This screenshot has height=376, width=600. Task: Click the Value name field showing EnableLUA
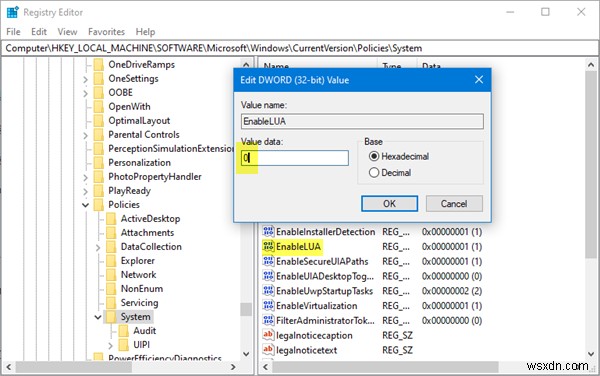tap(362, 121)
